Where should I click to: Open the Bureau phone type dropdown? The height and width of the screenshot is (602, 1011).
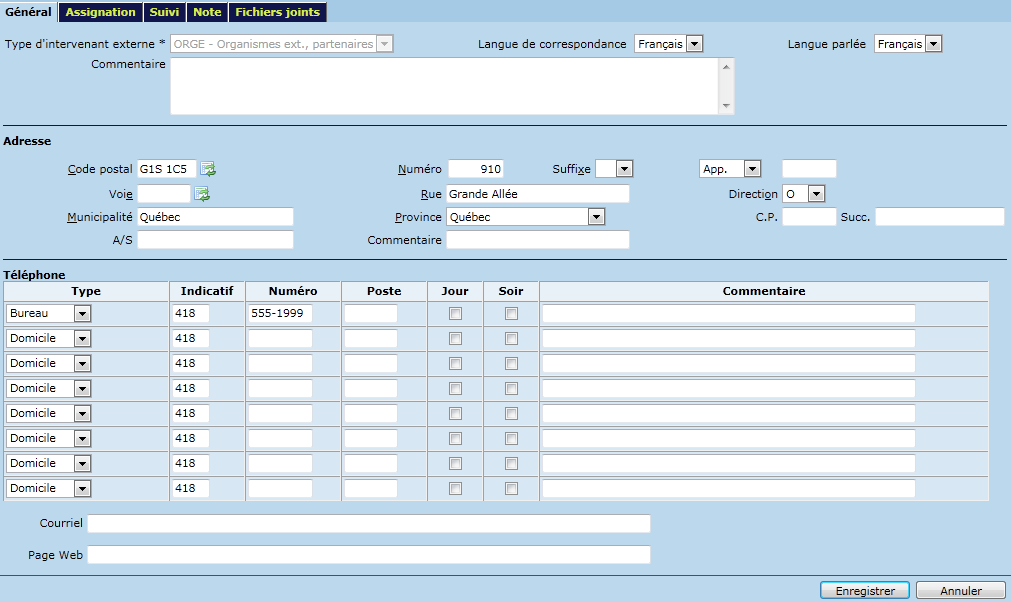point(83,314)
